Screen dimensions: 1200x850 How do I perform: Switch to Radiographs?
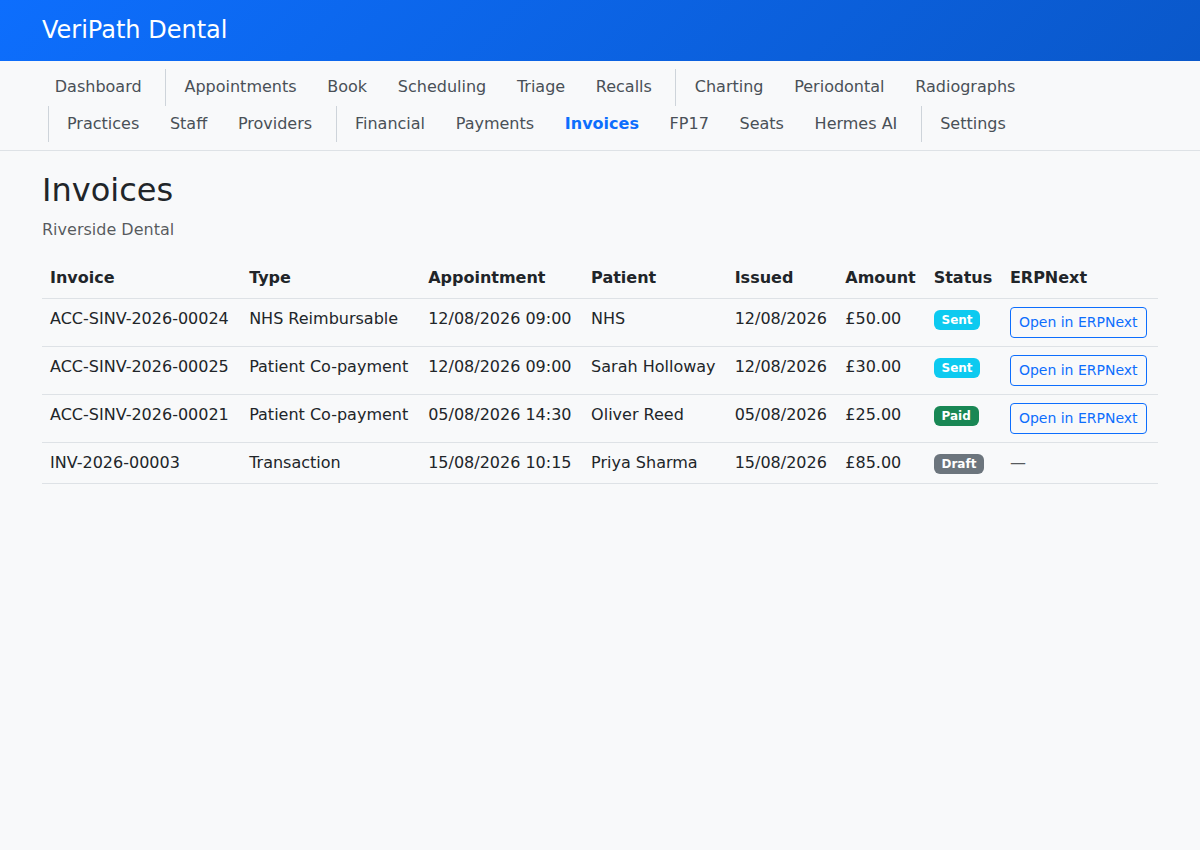tap(965, 87)
